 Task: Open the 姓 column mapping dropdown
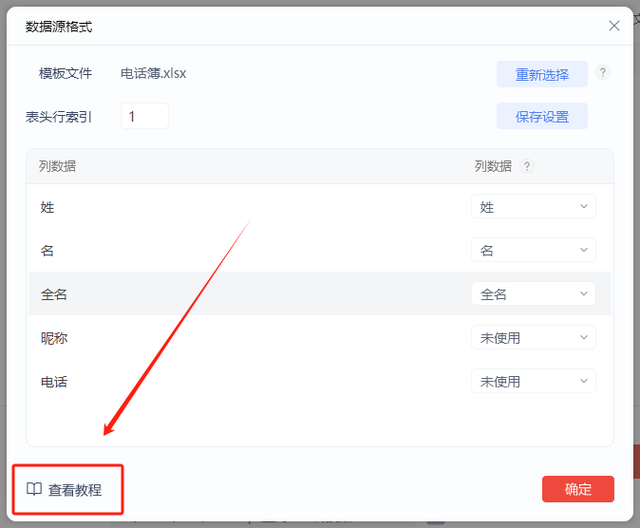pyautogui.click(x=533, y=206)
